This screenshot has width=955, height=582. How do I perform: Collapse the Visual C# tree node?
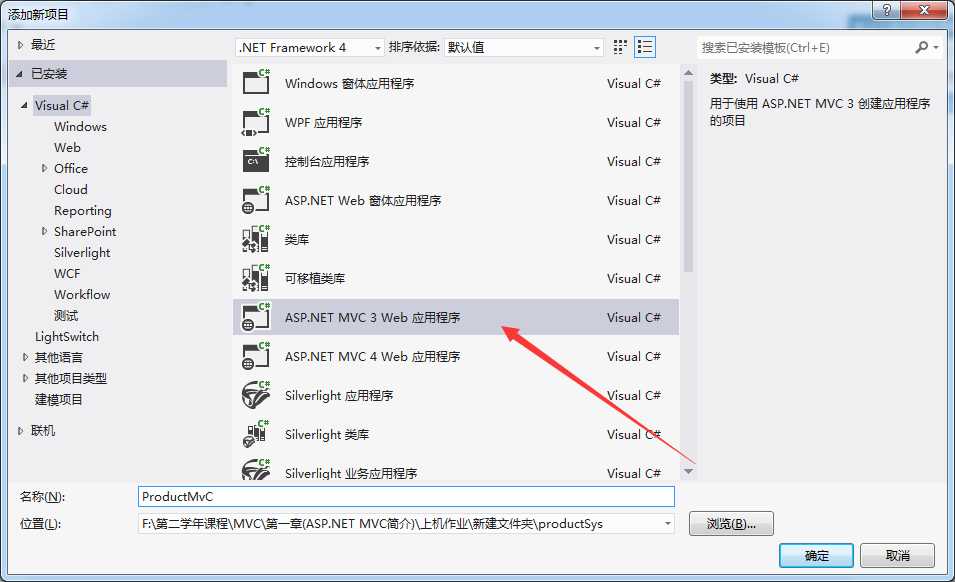point(24,105)
